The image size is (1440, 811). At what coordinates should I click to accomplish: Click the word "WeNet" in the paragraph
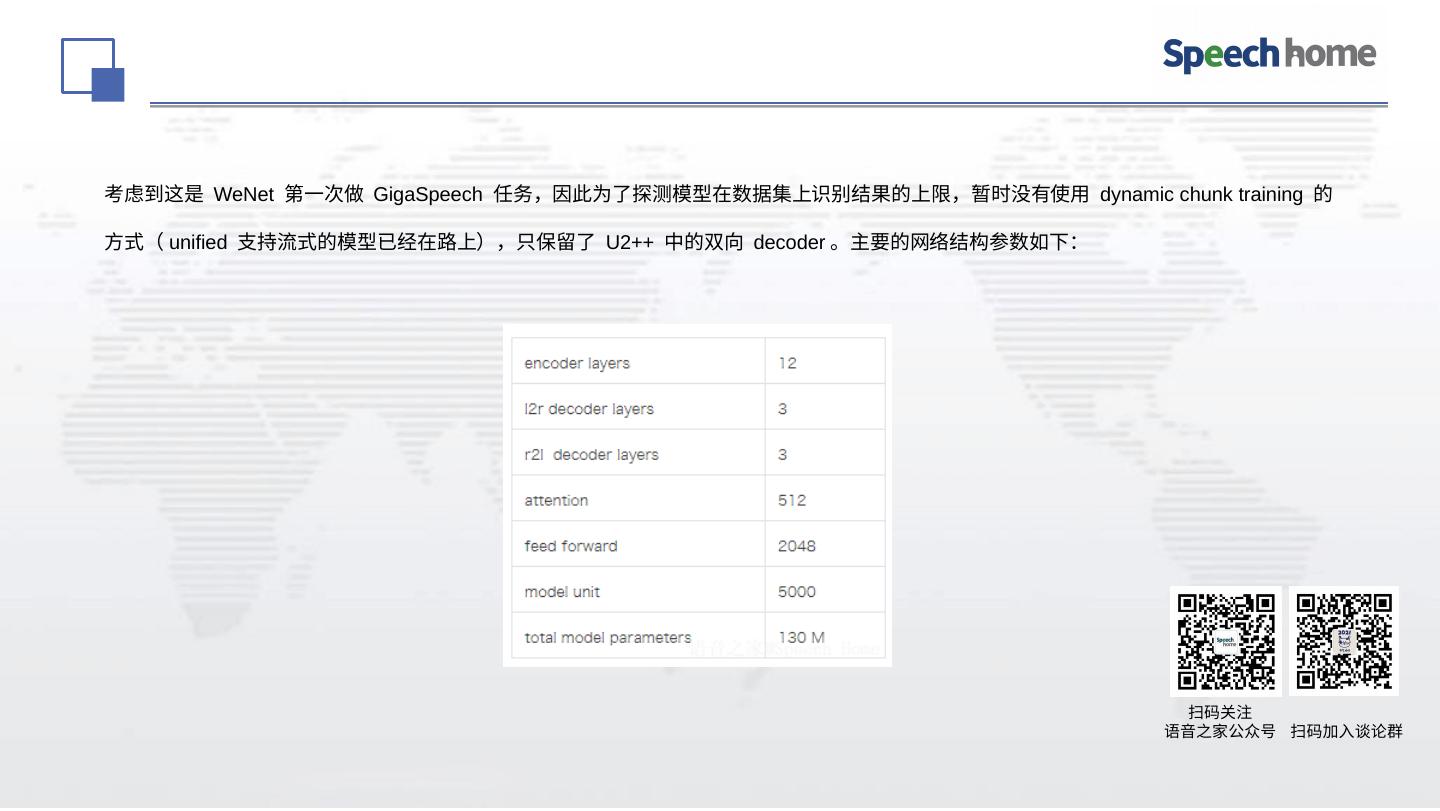[243, 194]
